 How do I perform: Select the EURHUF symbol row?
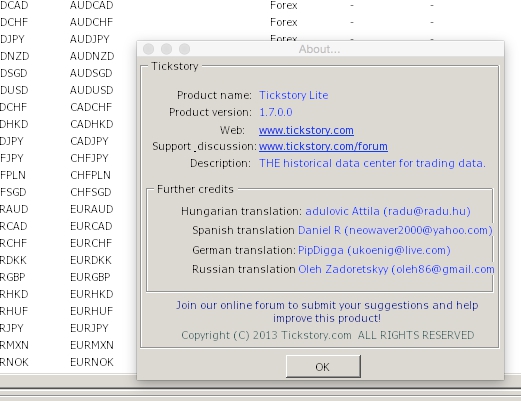91,311
